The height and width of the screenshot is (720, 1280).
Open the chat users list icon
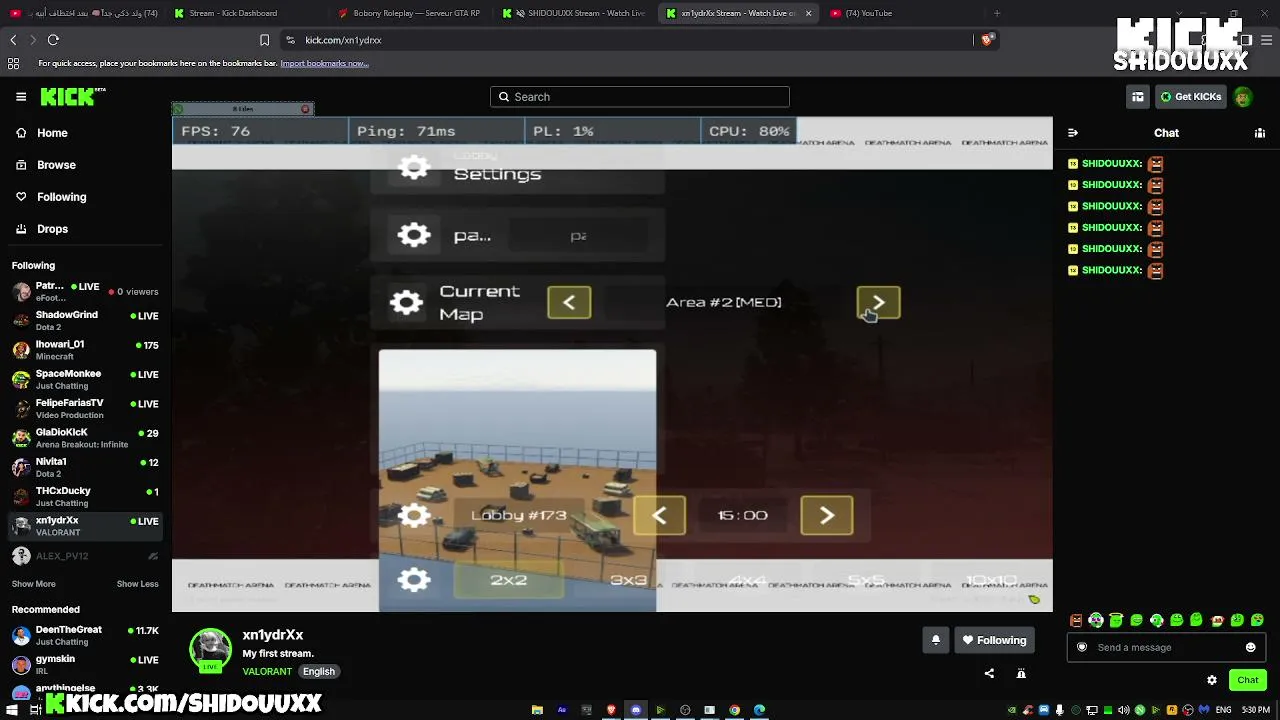click(x=1260, y=133)
